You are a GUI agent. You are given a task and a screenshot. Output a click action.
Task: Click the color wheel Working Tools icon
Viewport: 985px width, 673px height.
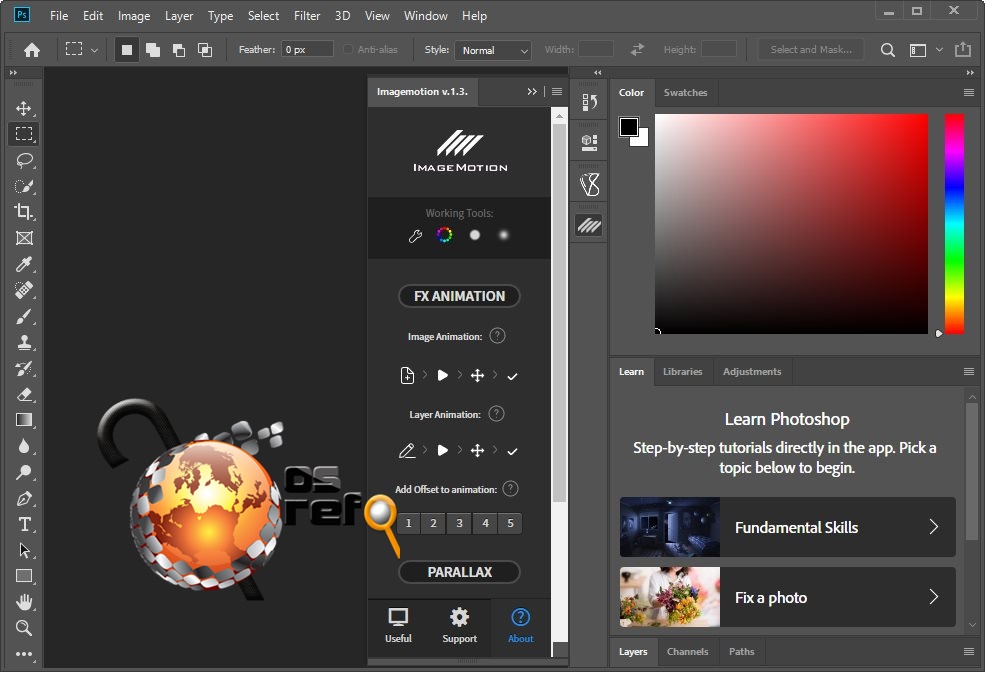pos(444,235)
